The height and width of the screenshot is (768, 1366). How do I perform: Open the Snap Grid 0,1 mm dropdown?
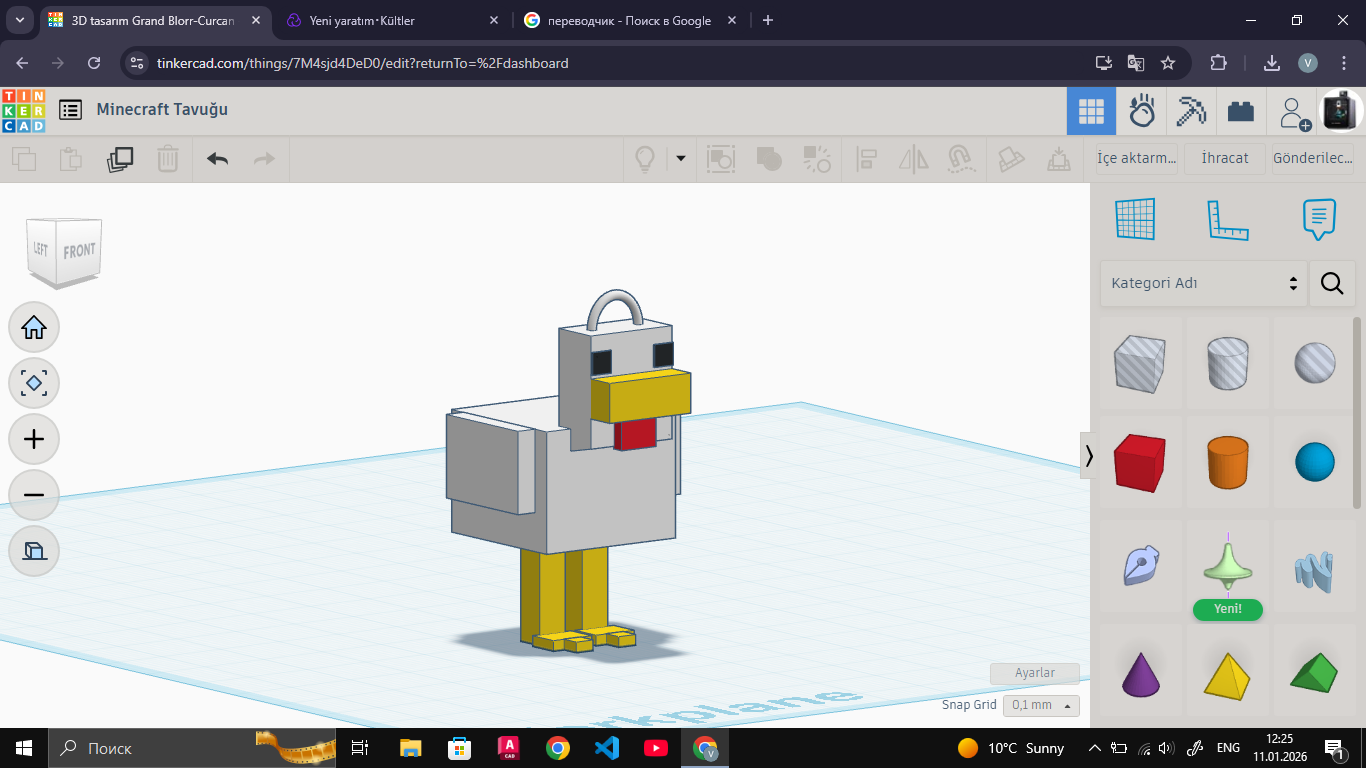pos(1041,705)
